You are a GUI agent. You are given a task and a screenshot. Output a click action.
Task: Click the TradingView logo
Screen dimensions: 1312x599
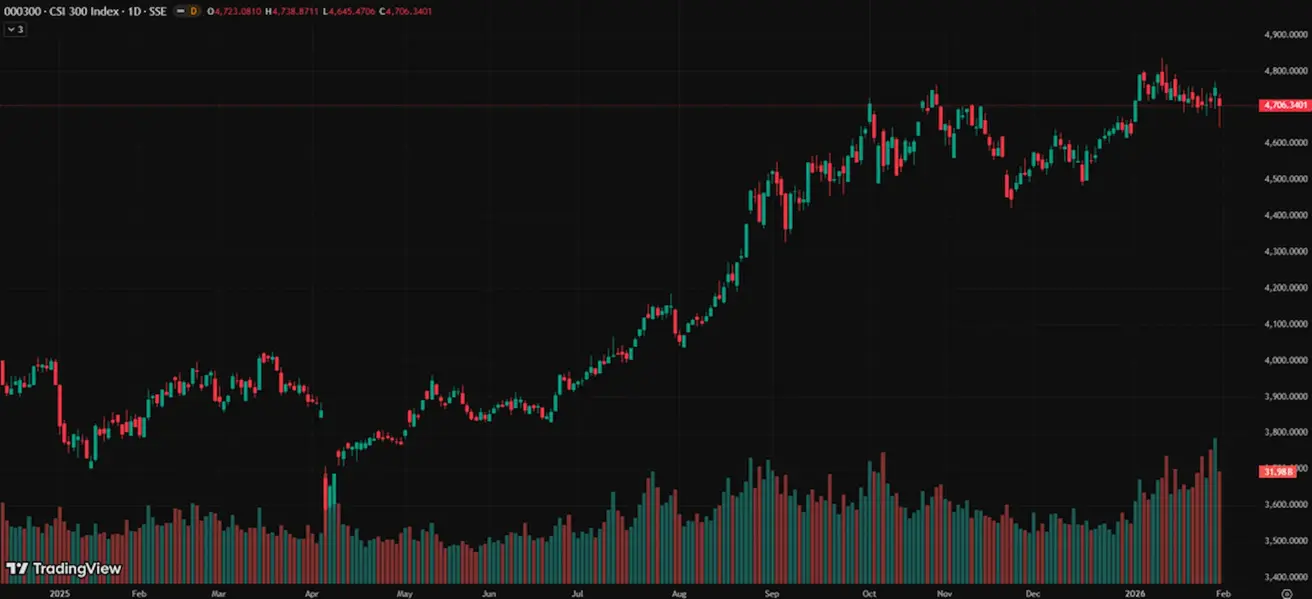pyautogui.click(x=64, y=568)
